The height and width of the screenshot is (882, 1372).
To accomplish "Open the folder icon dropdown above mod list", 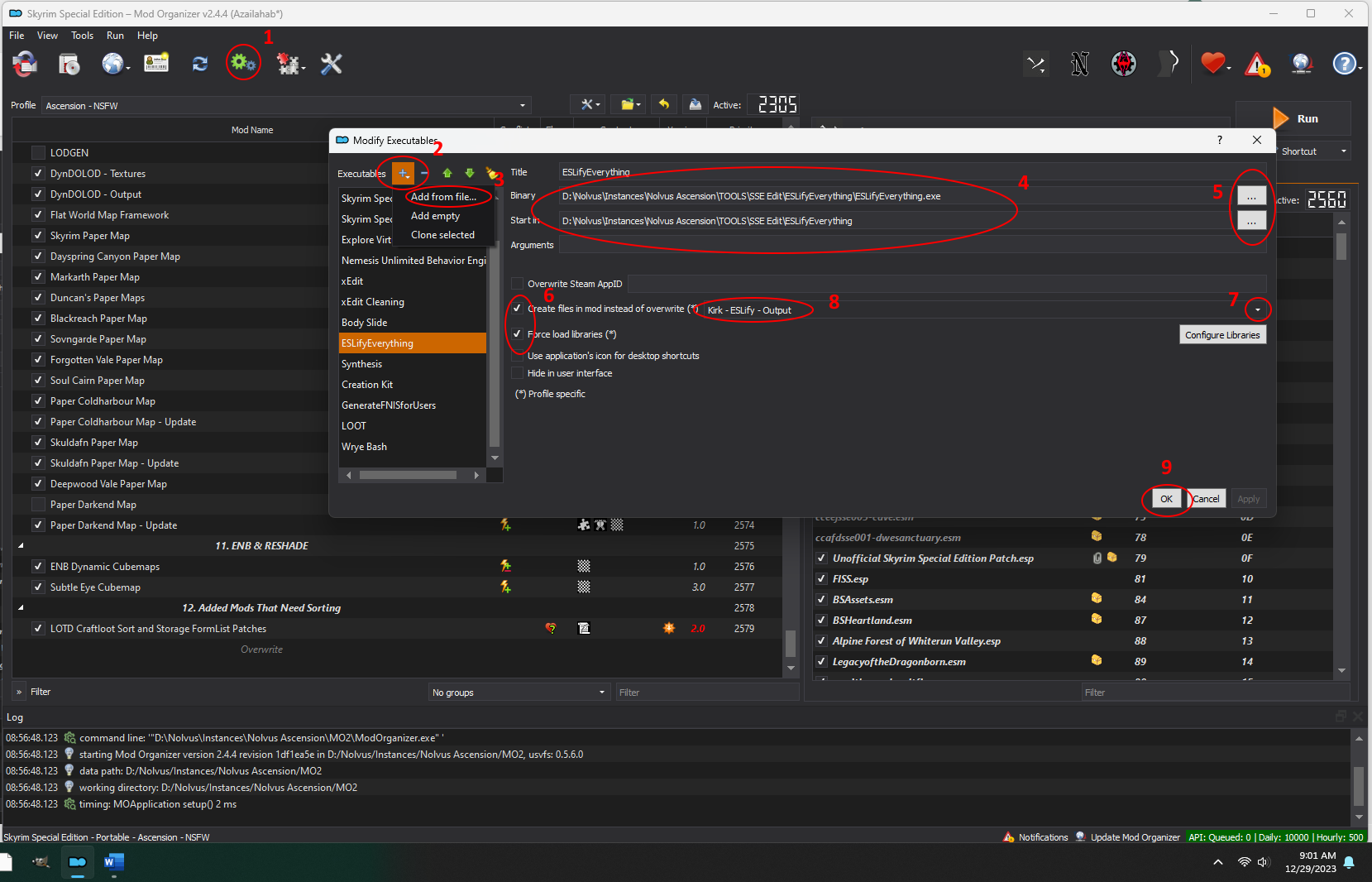I will point(630,104).
